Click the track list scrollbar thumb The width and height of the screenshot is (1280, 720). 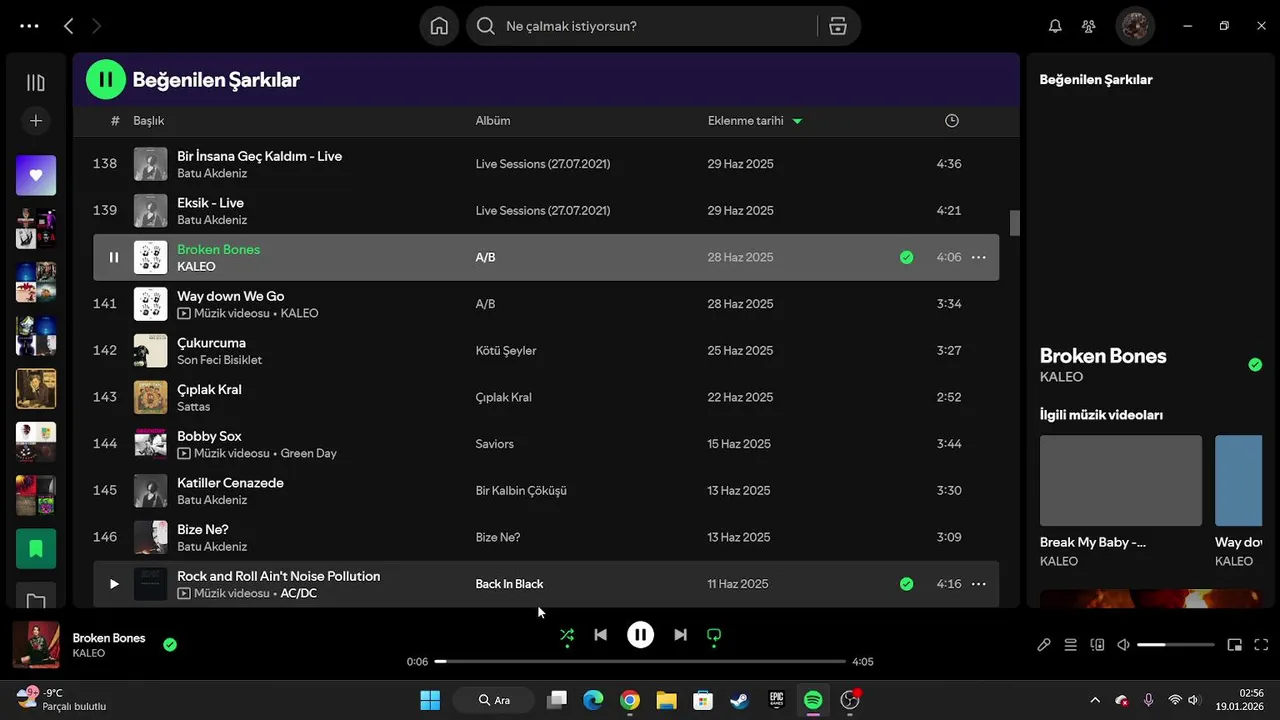pos(1015,223)
